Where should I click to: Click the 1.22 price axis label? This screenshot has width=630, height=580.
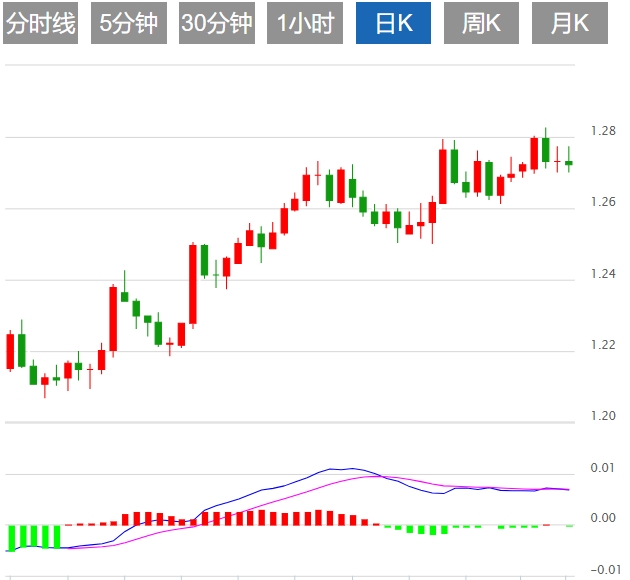click(603, 346)
